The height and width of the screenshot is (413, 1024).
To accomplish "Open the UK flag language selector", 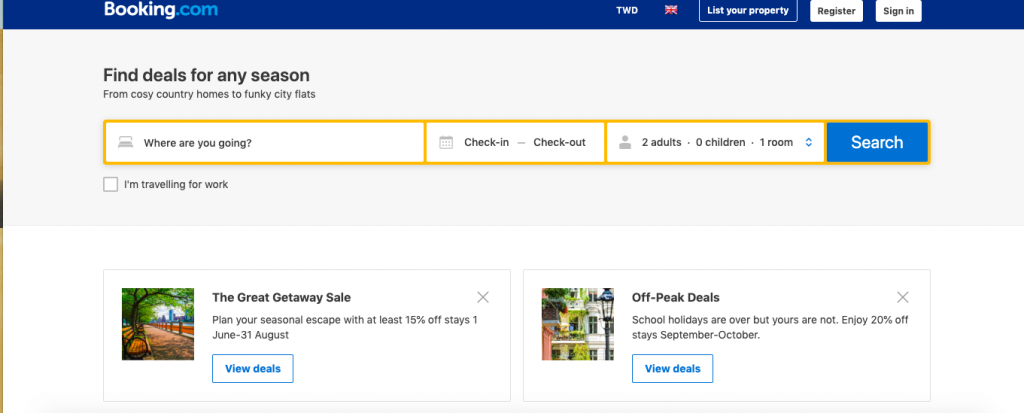I will point(671,10).
